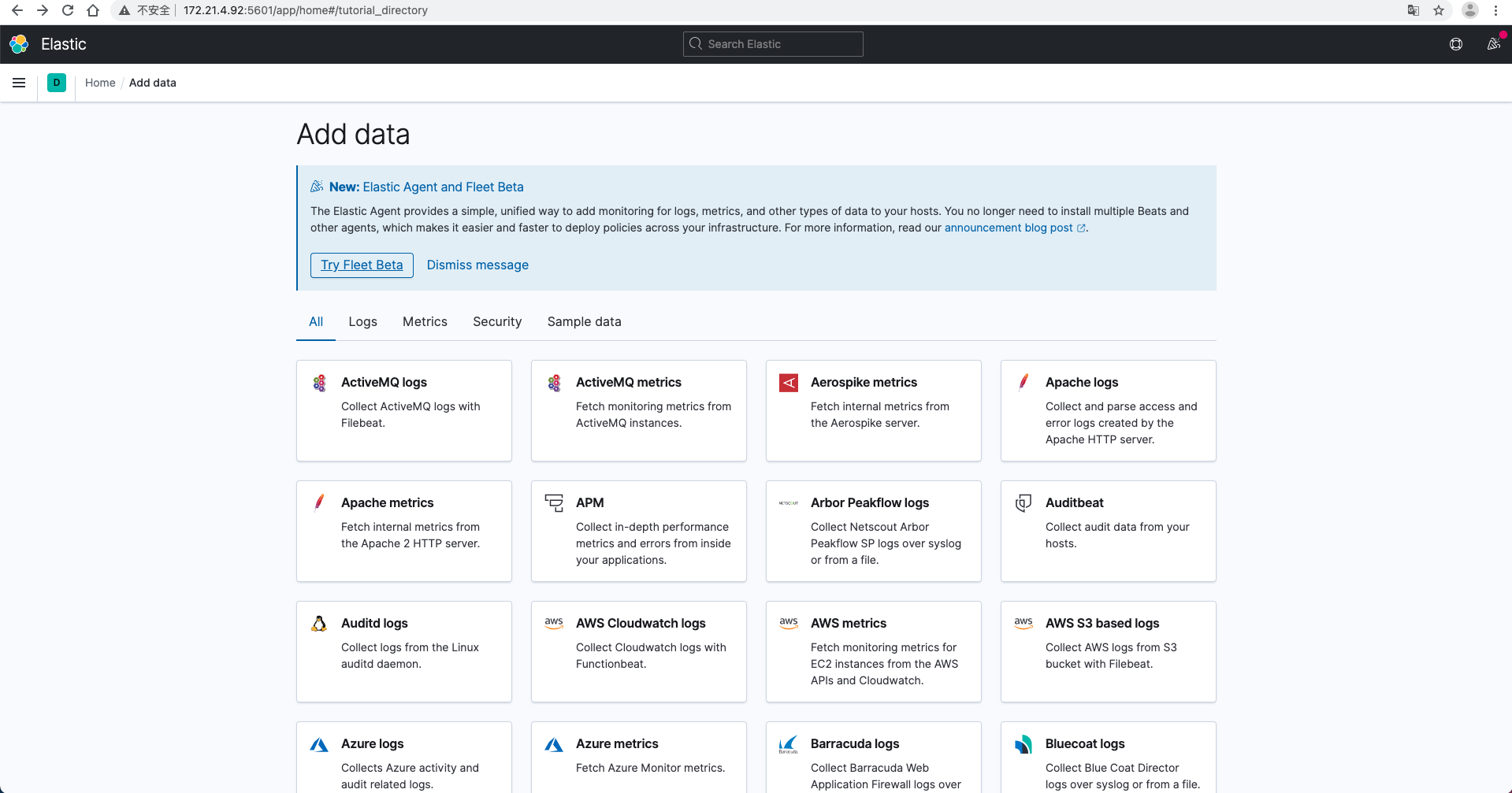Screen dimensions: 1512x793
Task: Go to the Home breadcrumb
Action: point(100,83)
